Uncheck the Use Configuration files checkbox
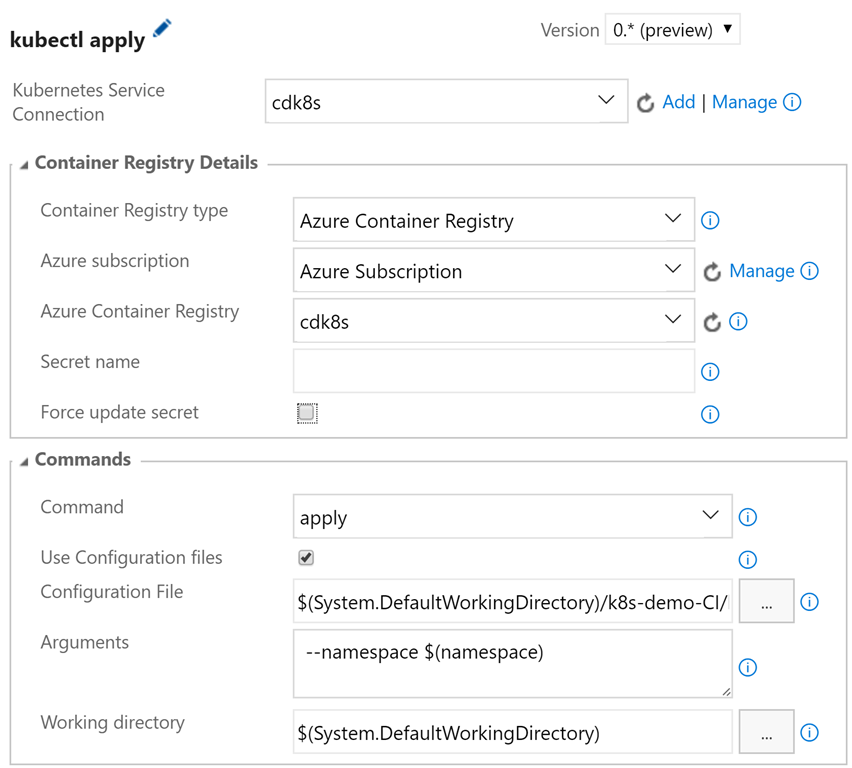 (306, 557)
